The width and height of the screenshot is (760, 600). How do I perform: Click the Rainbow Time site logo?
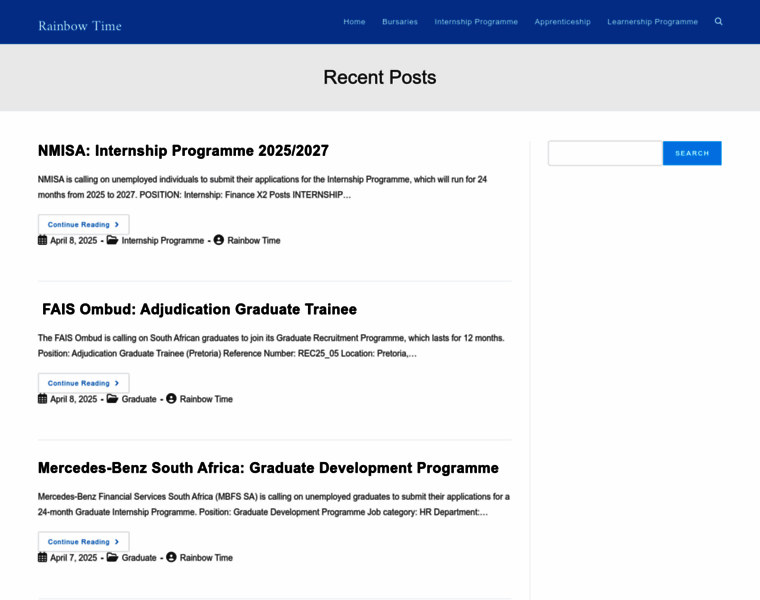[x=80, y=26]
